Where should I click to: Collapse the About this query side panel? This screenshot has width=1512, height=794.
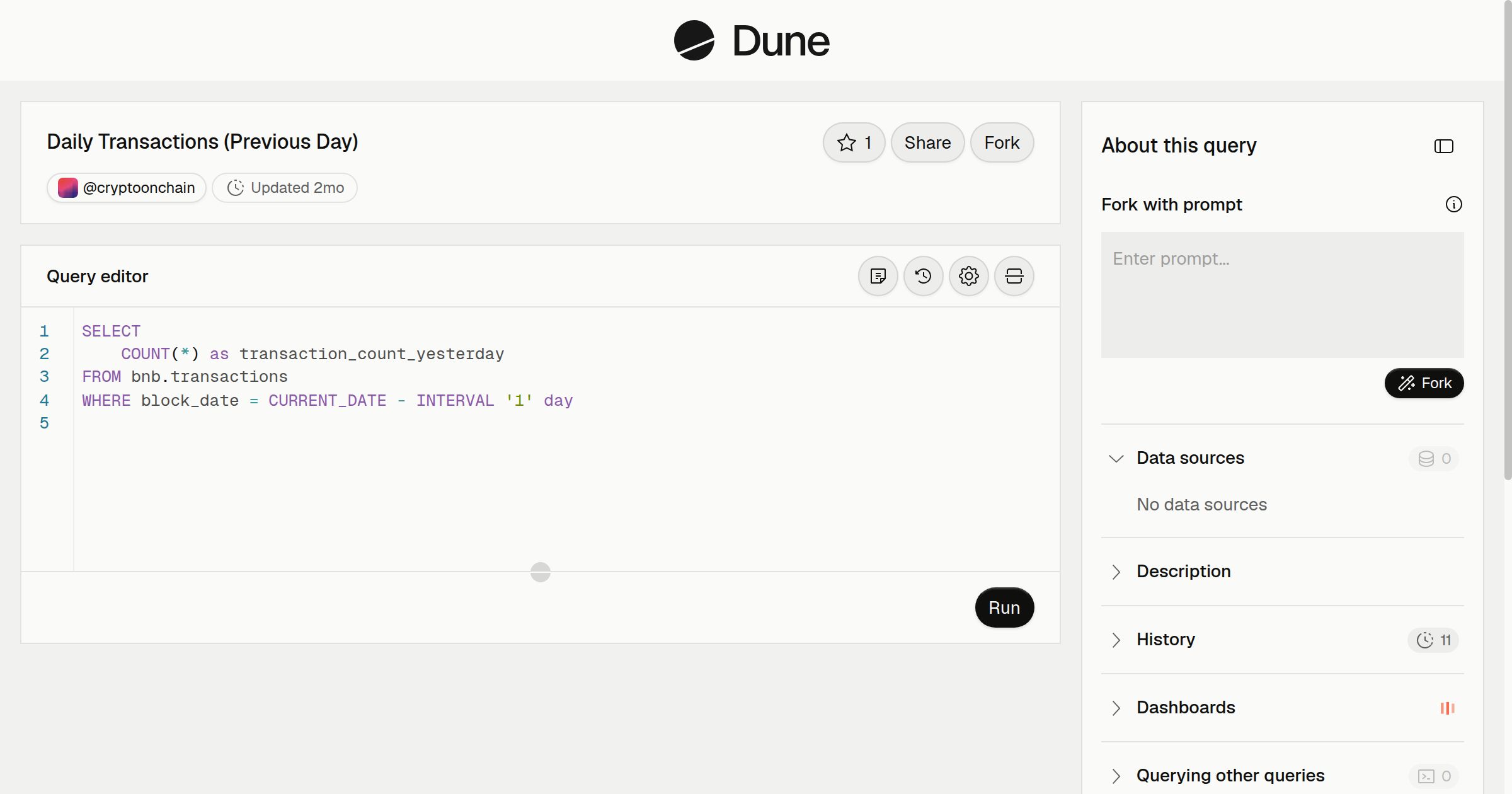pos(1443,146)
